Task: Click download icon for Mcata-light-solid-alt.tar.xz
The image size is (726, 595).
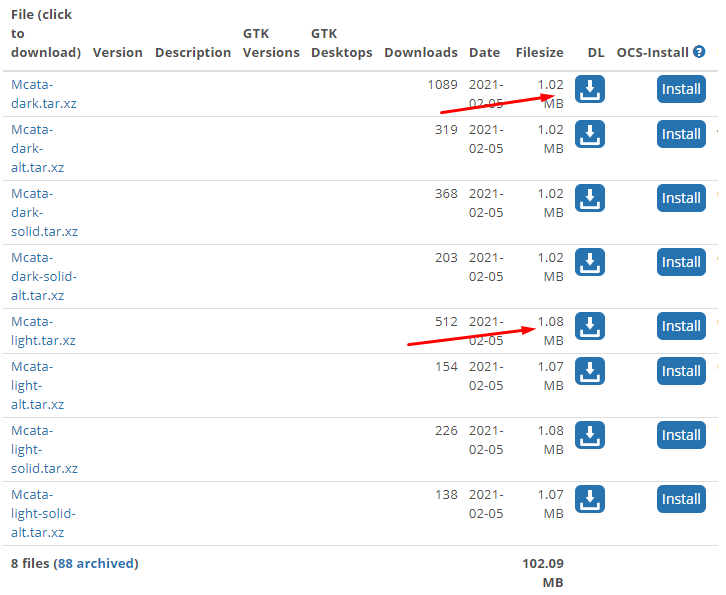Action: coord(590,499)
